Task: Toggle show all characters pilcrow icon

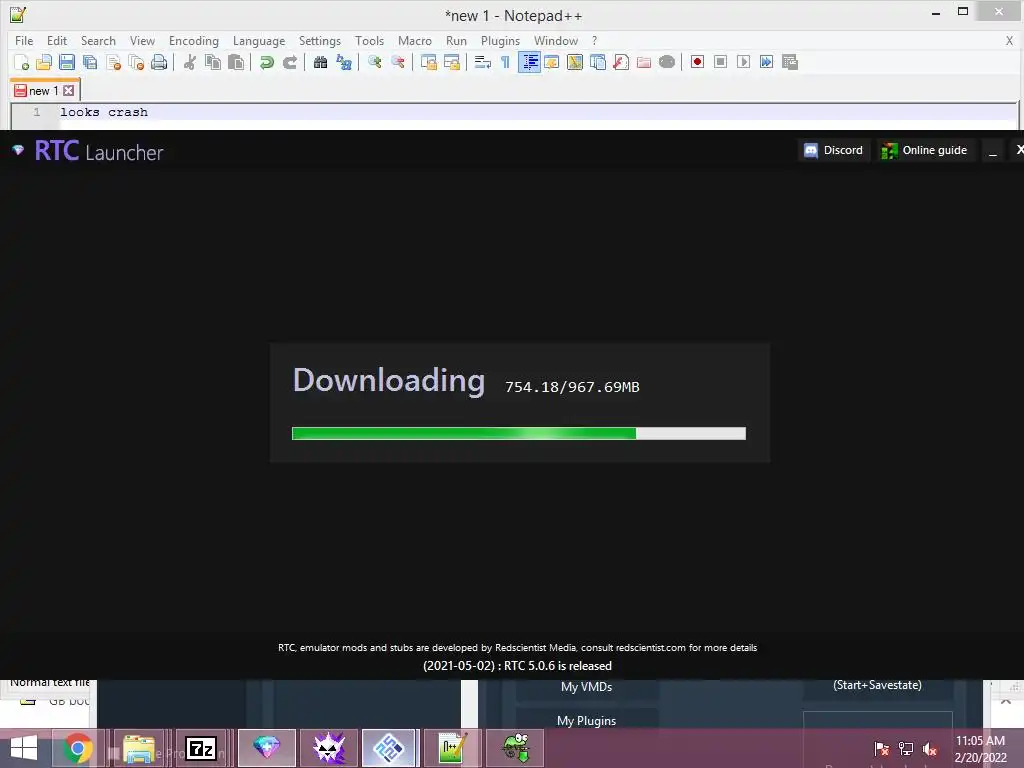Action: [505, 62]
